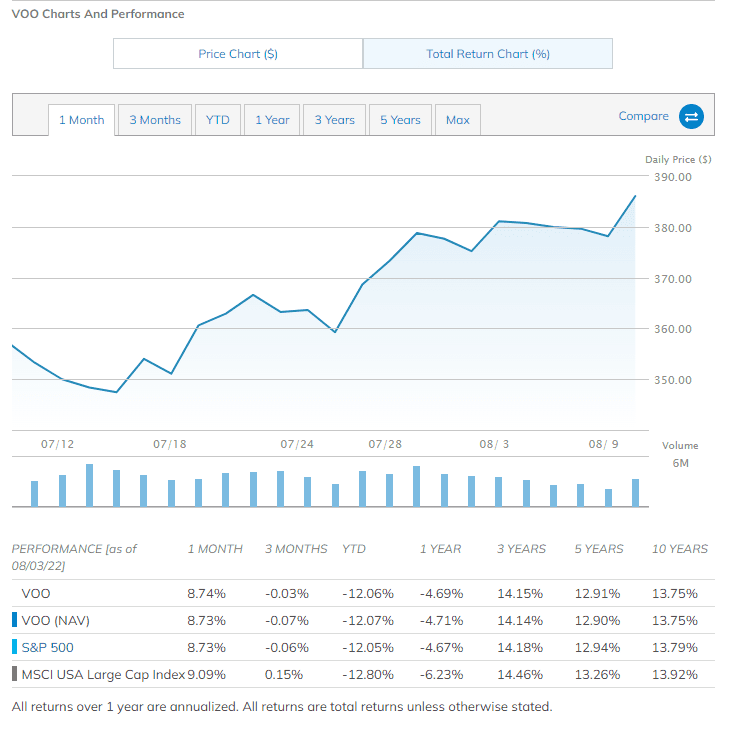Click the VOO (NAV) blue color marker
The image size is (734, 734).
tap(15, 620)
